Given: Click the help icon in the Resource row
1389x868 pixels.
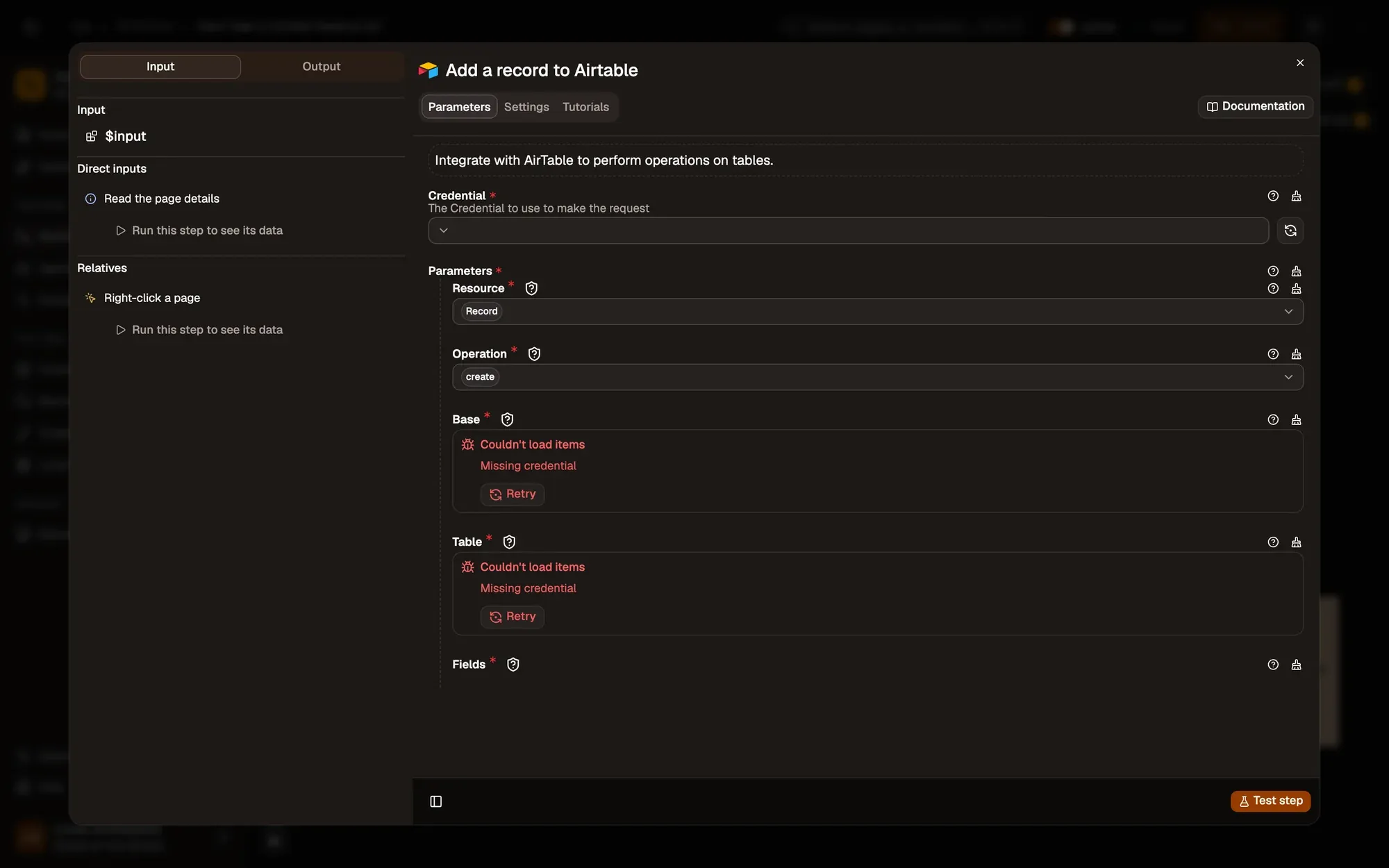Looking at the screenshot, I should coord(1273,288).
